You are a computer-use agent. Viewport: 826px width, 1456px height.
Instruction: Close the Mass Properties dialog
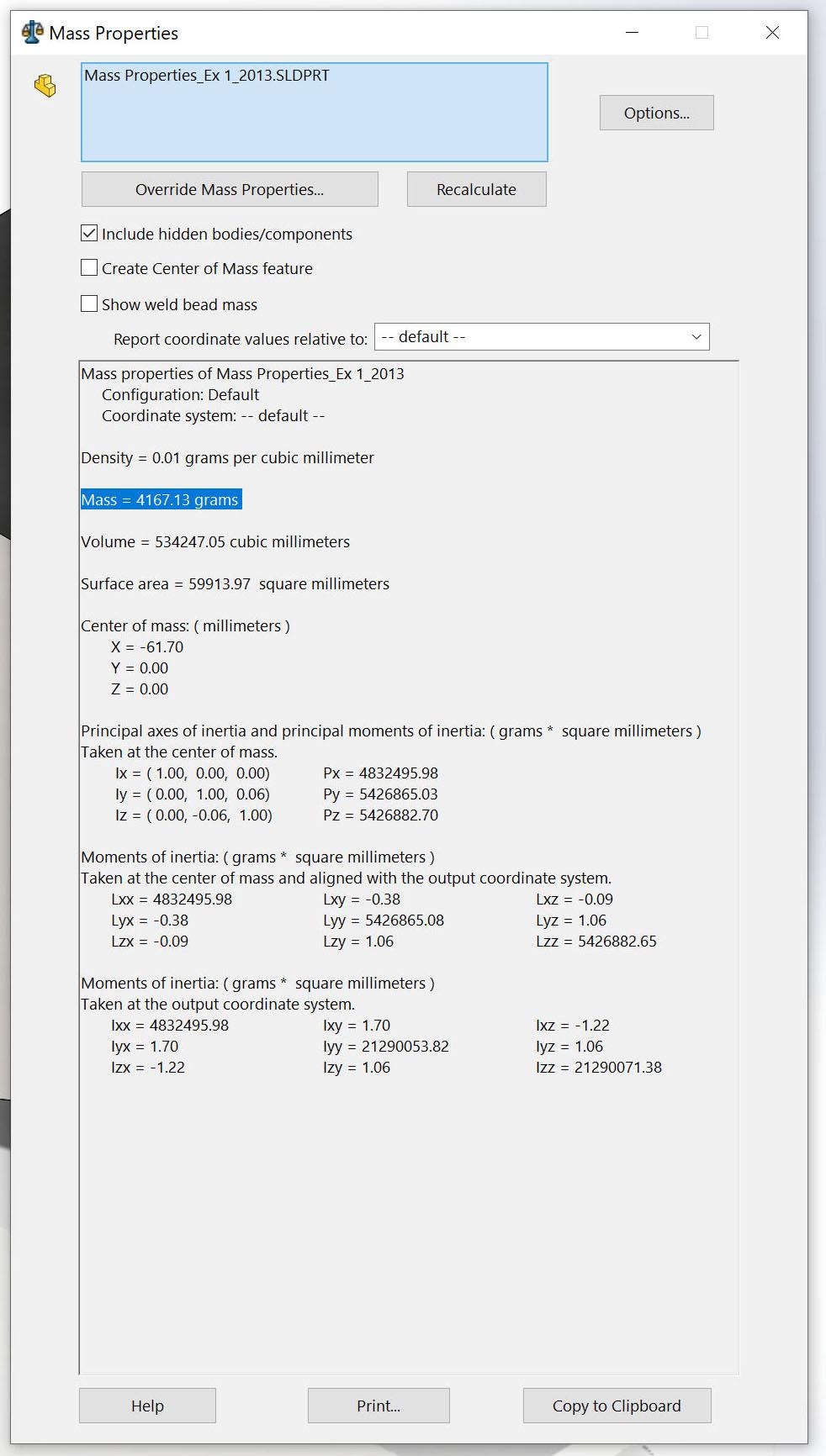[x=772, y=33]
